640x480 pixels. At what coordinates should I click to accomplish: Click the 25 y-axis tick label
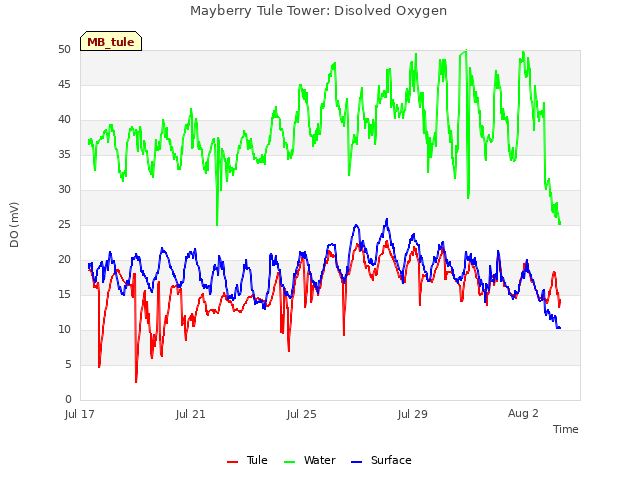[x=64, y=224]
